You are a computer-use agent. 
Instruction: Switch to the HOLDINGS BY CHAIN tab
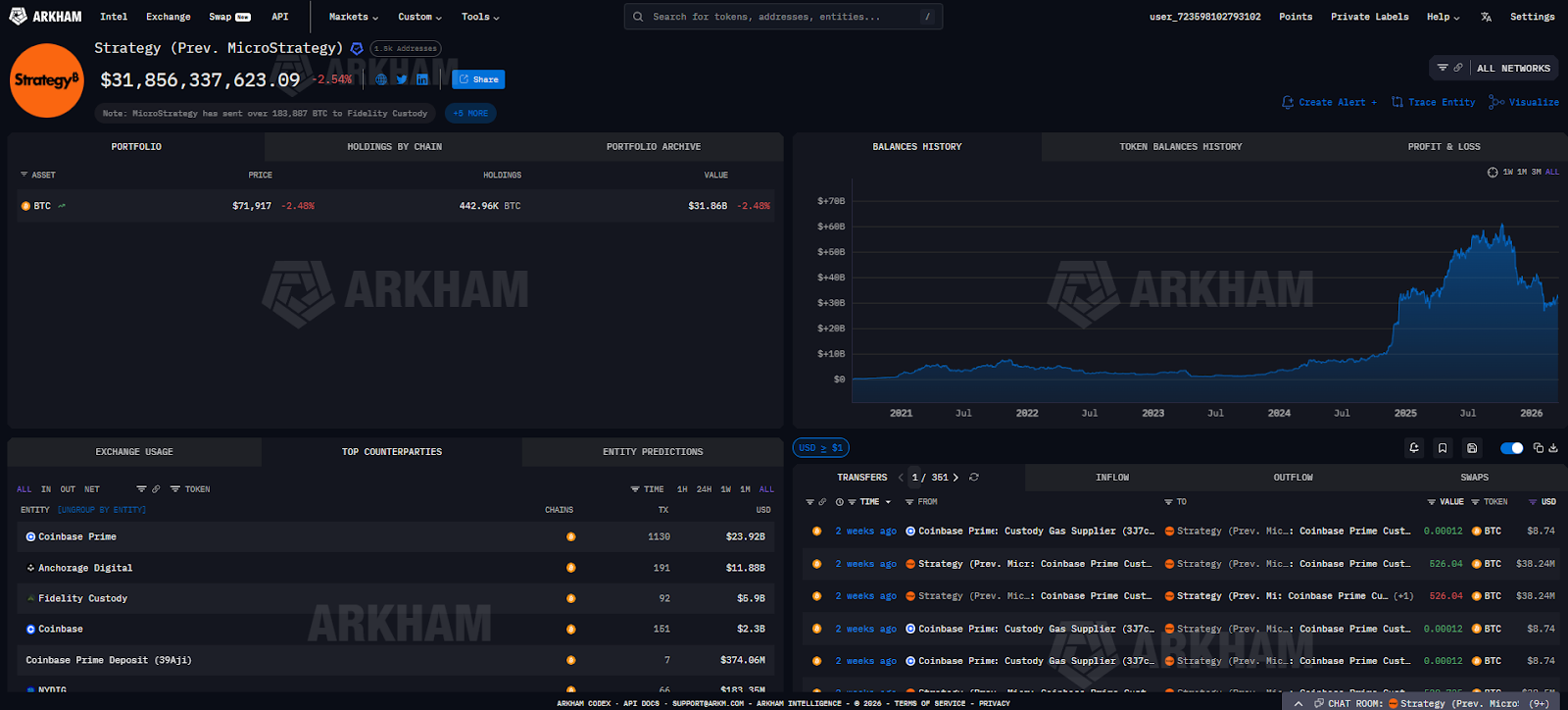(394, 147)
